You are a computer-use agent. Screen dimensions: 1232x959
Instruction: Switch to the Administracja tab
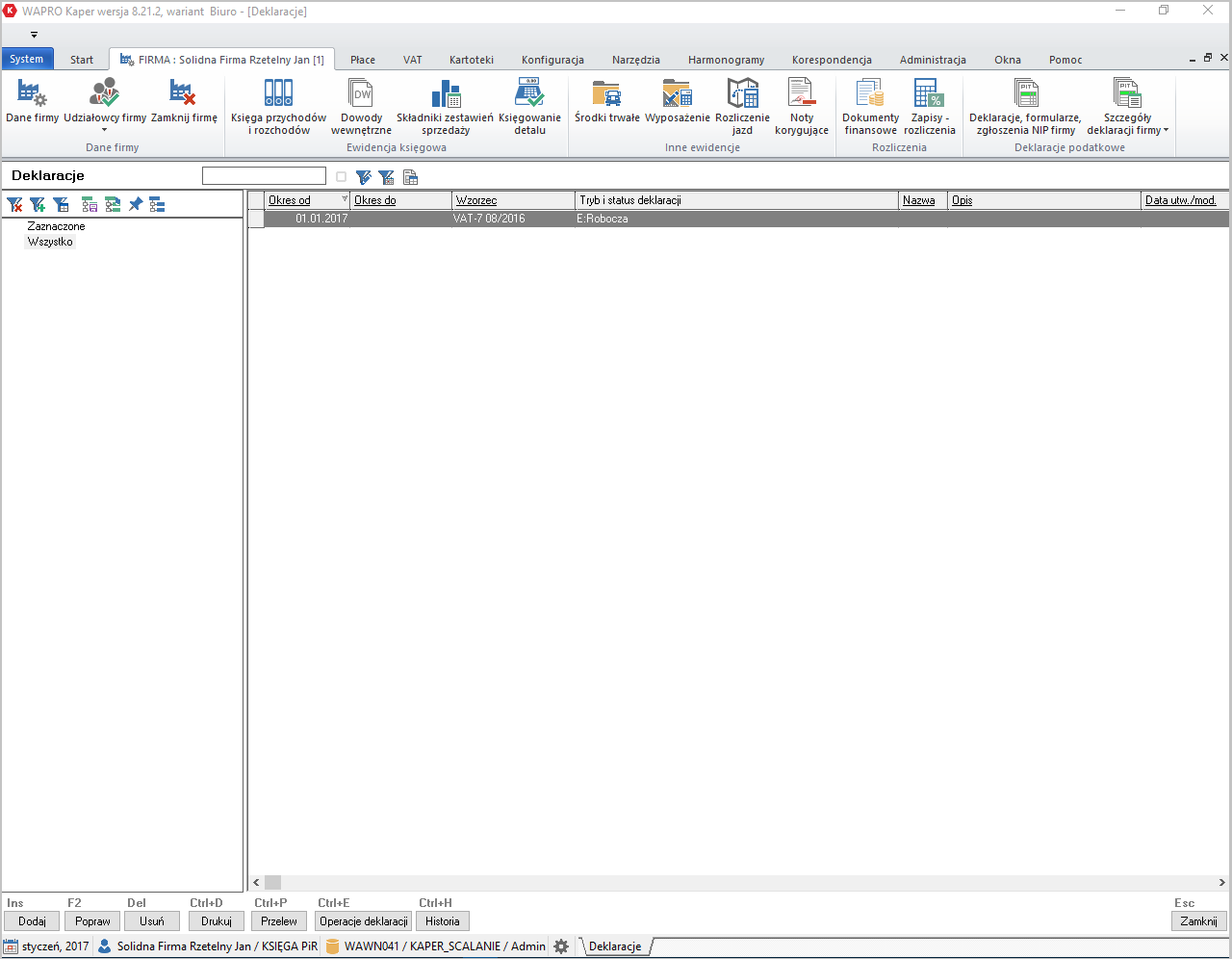point(933,60)
